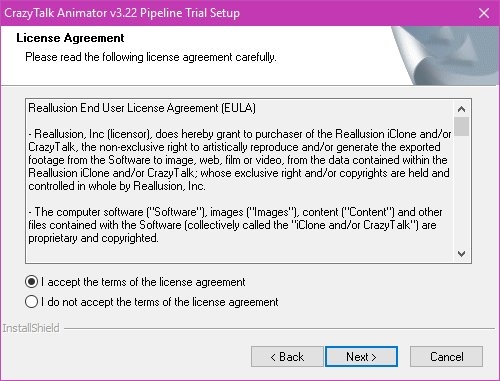Click the "Please read the following" instruction text

[151, 57]
